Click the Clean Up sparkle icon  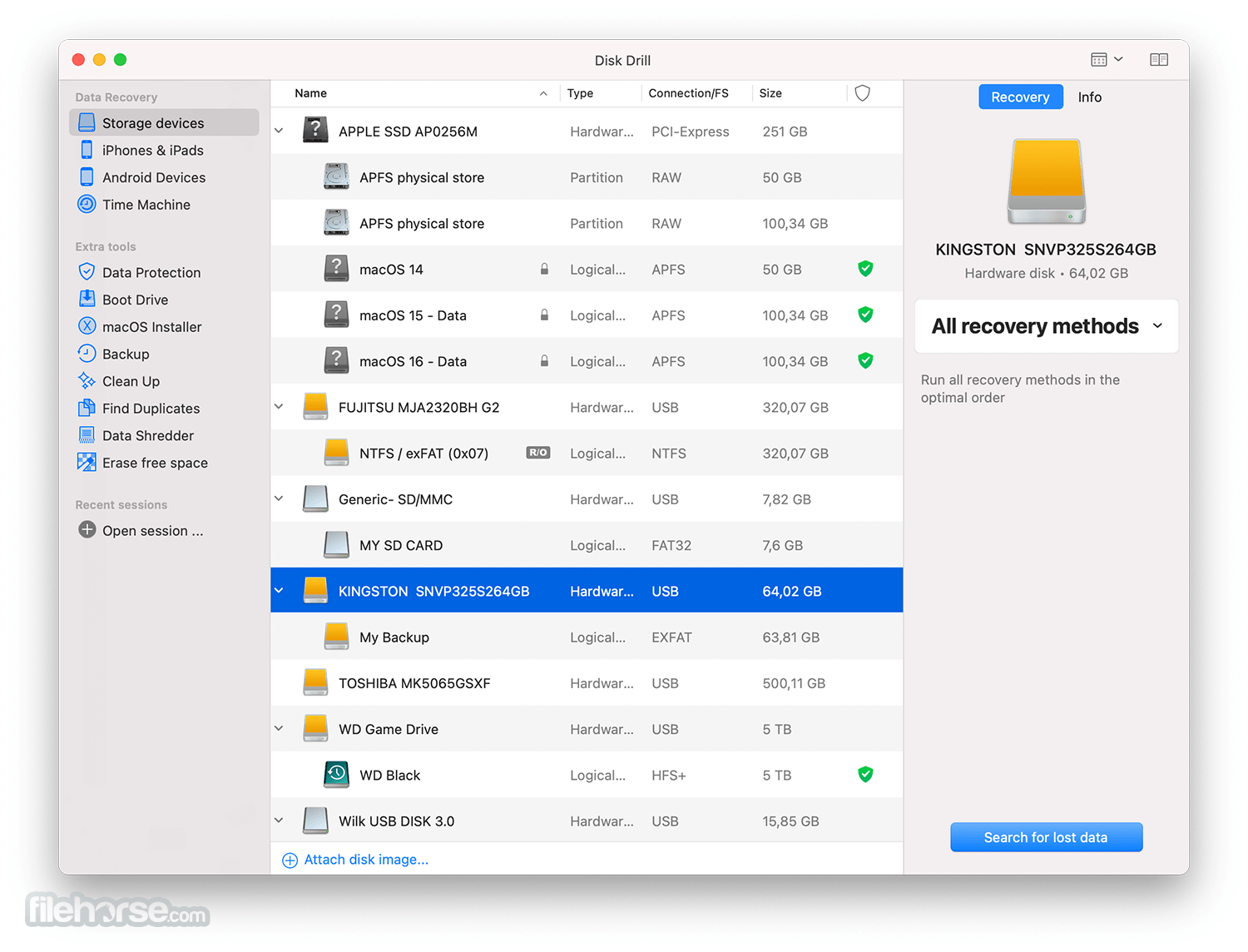point(87,381)
